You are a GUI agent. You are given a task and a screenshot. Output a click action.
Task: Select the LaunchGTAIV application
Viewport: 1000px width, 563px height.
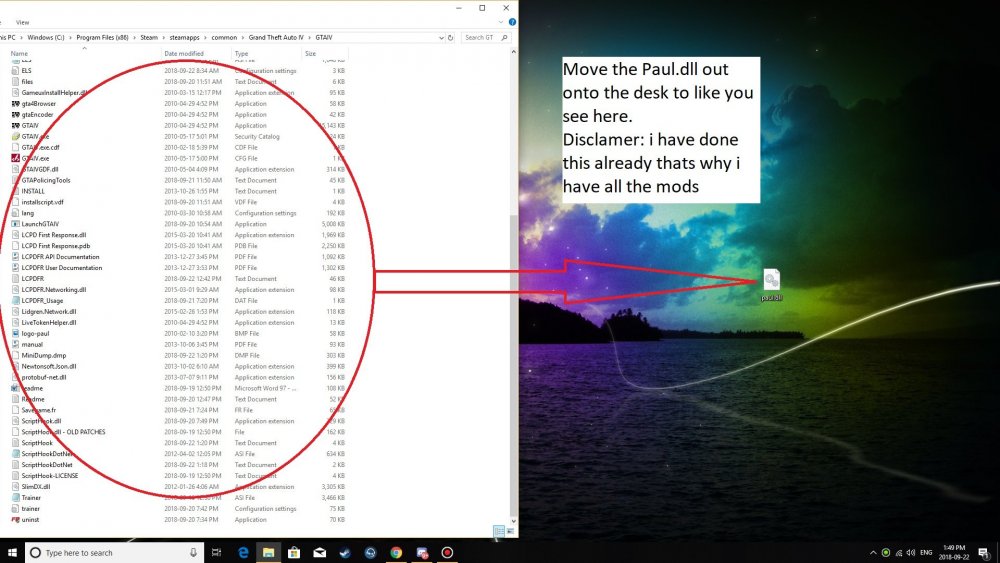pyautogui.click(x=40, y=224)
